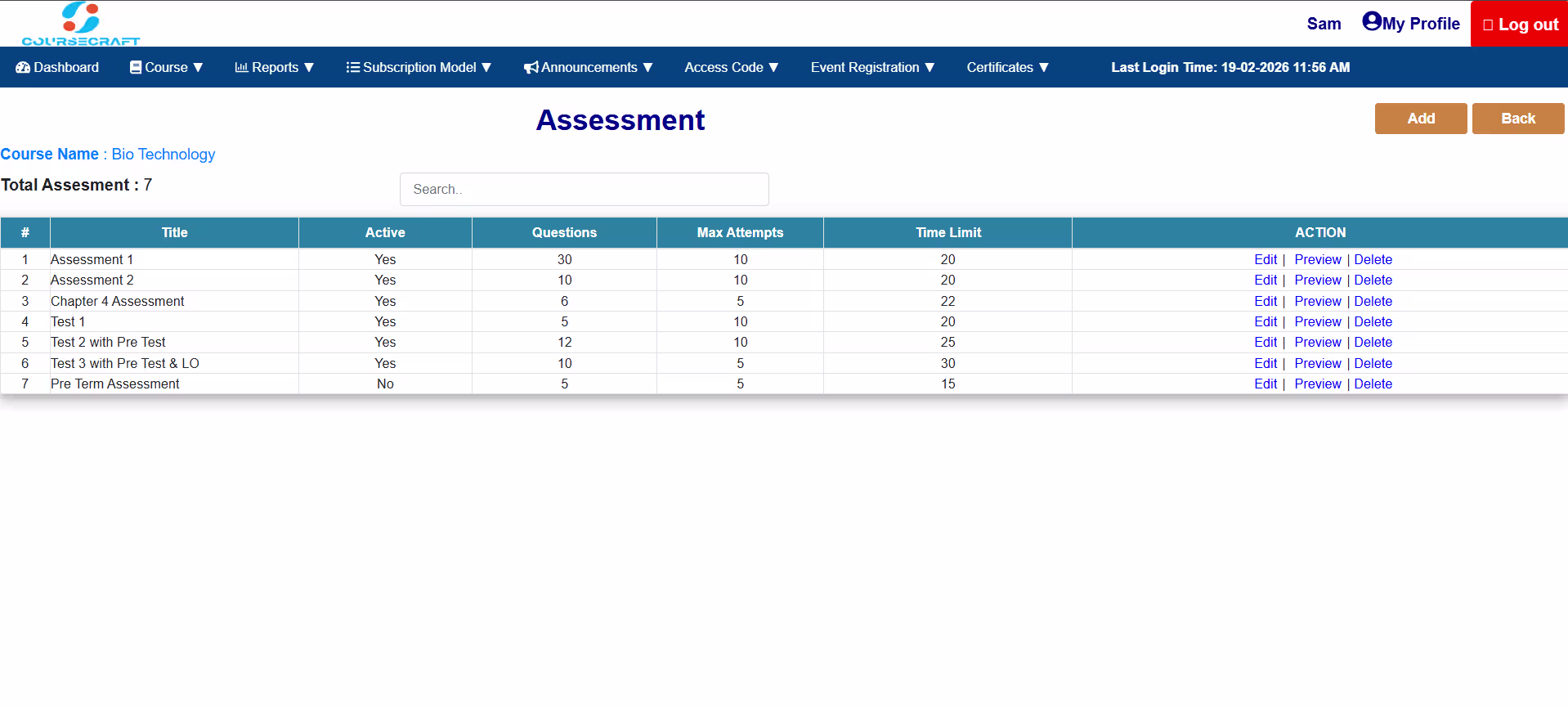The image size is (1568, 709).
Task: Expand the Subscription Model dropdown arrow
Action: [486, 68]
